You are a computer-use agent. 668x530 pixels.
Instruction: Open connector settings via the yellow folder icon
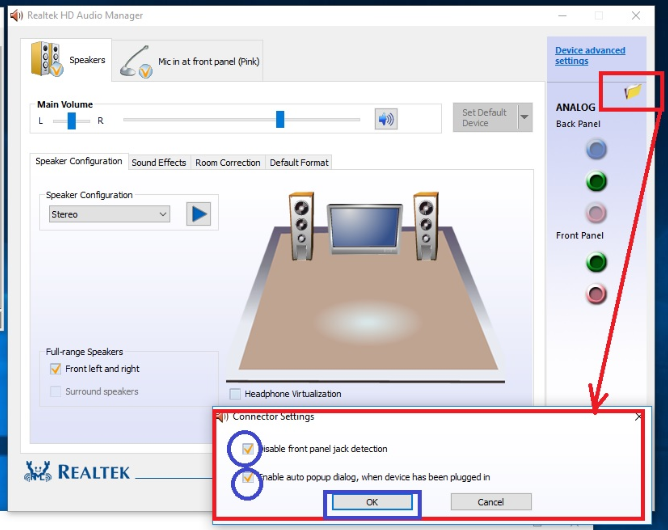633,91
